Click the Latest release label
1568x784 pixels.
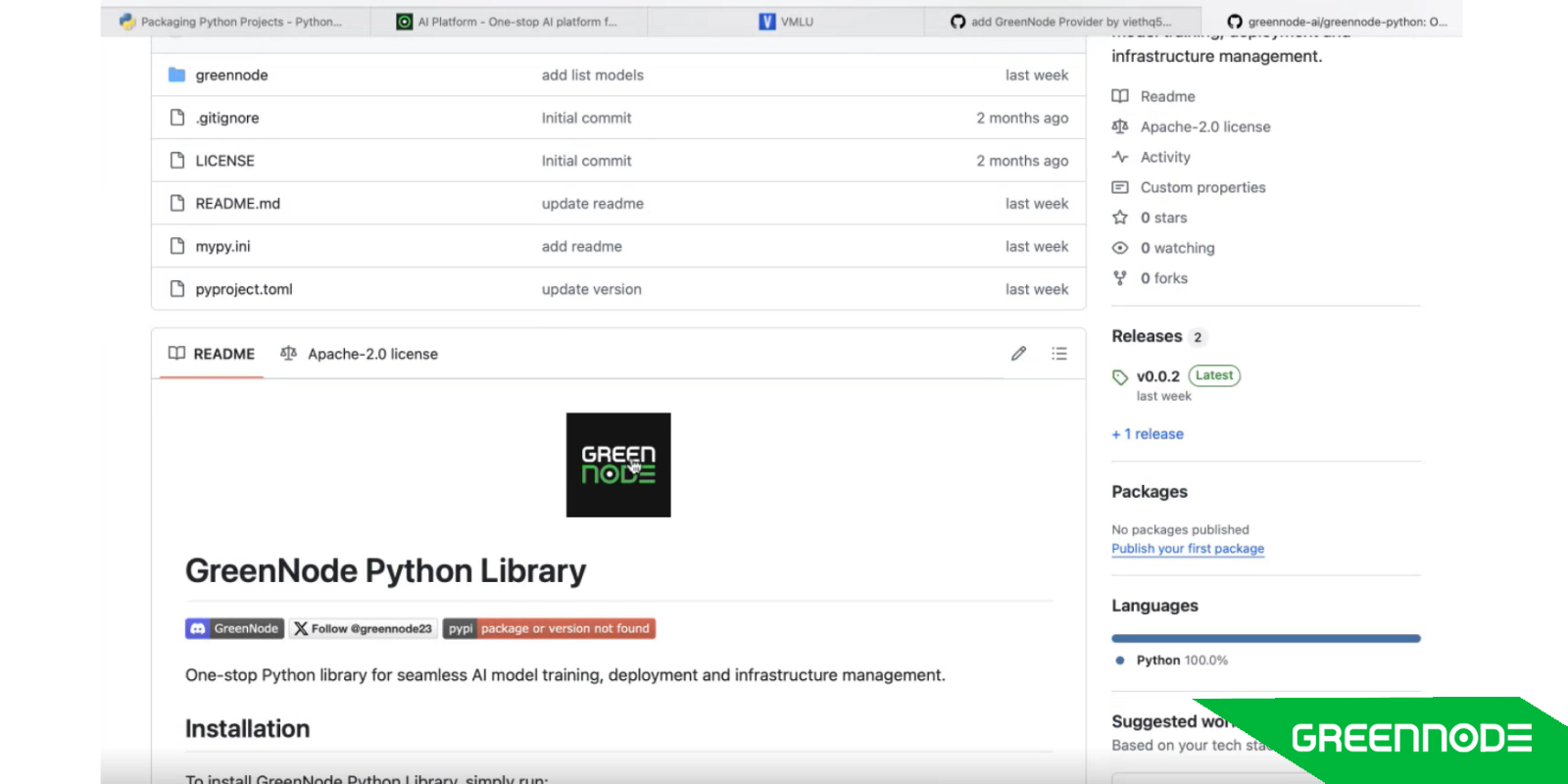pos(1214,375)
